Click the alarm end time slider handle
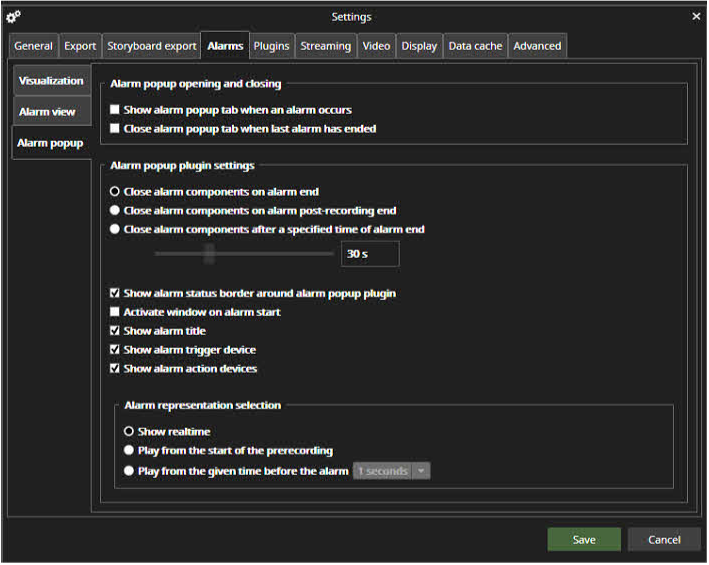 tap(209, 255)
